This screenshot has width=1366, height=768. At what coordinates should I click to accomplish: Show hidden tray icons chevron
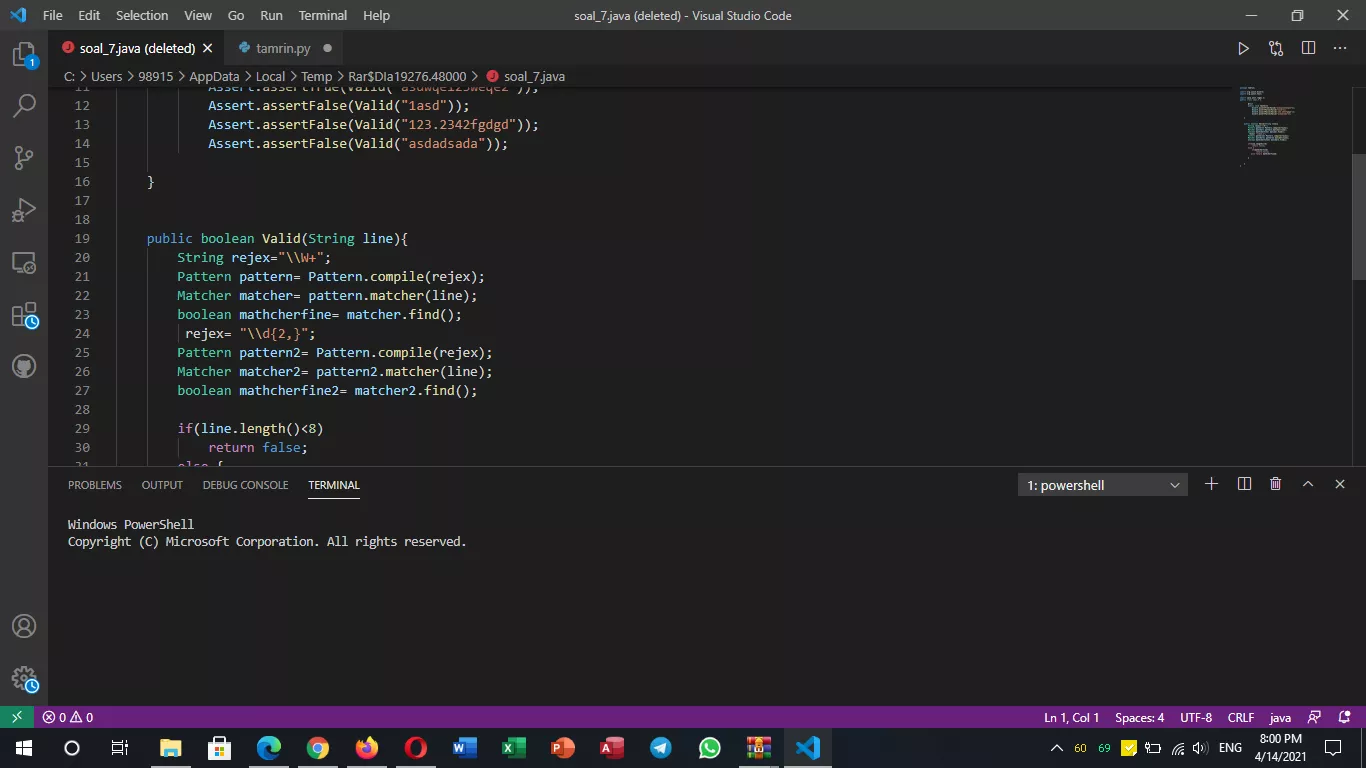click(1056, 748)
